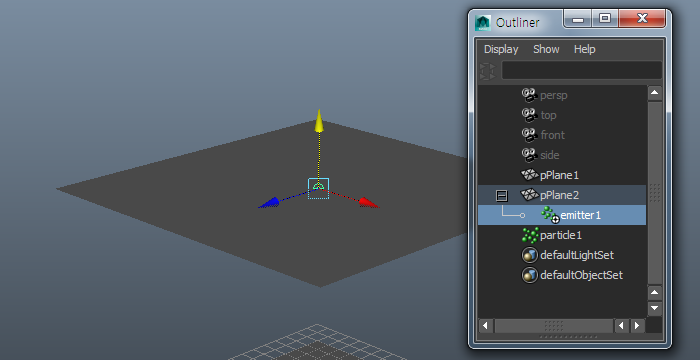Click the horizontal scroll right arrow
The image size is (700, 360).
point(637,326)
